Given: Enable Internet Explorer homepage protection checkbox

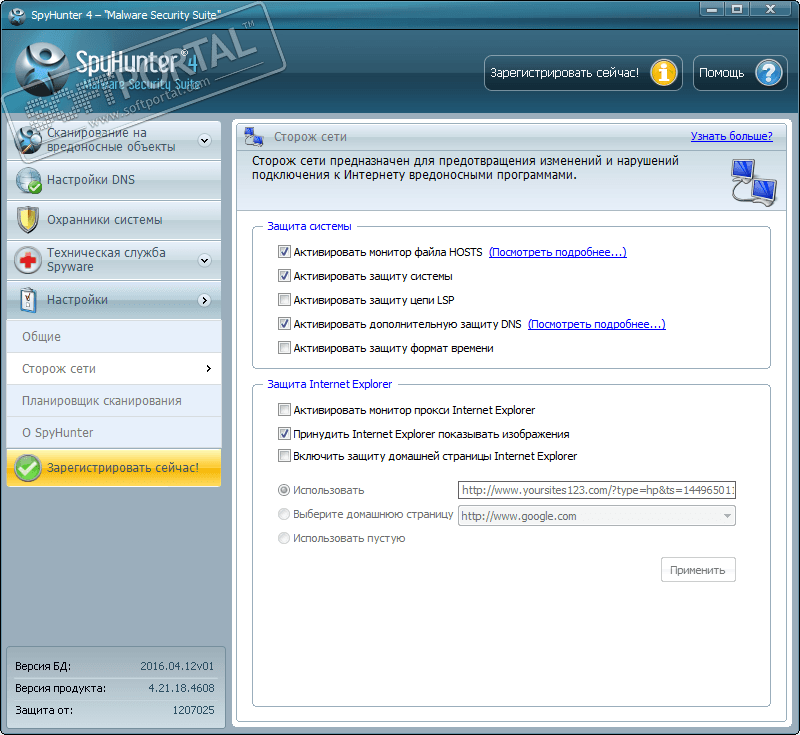Looking at the screenshot, I should (284, 455).
